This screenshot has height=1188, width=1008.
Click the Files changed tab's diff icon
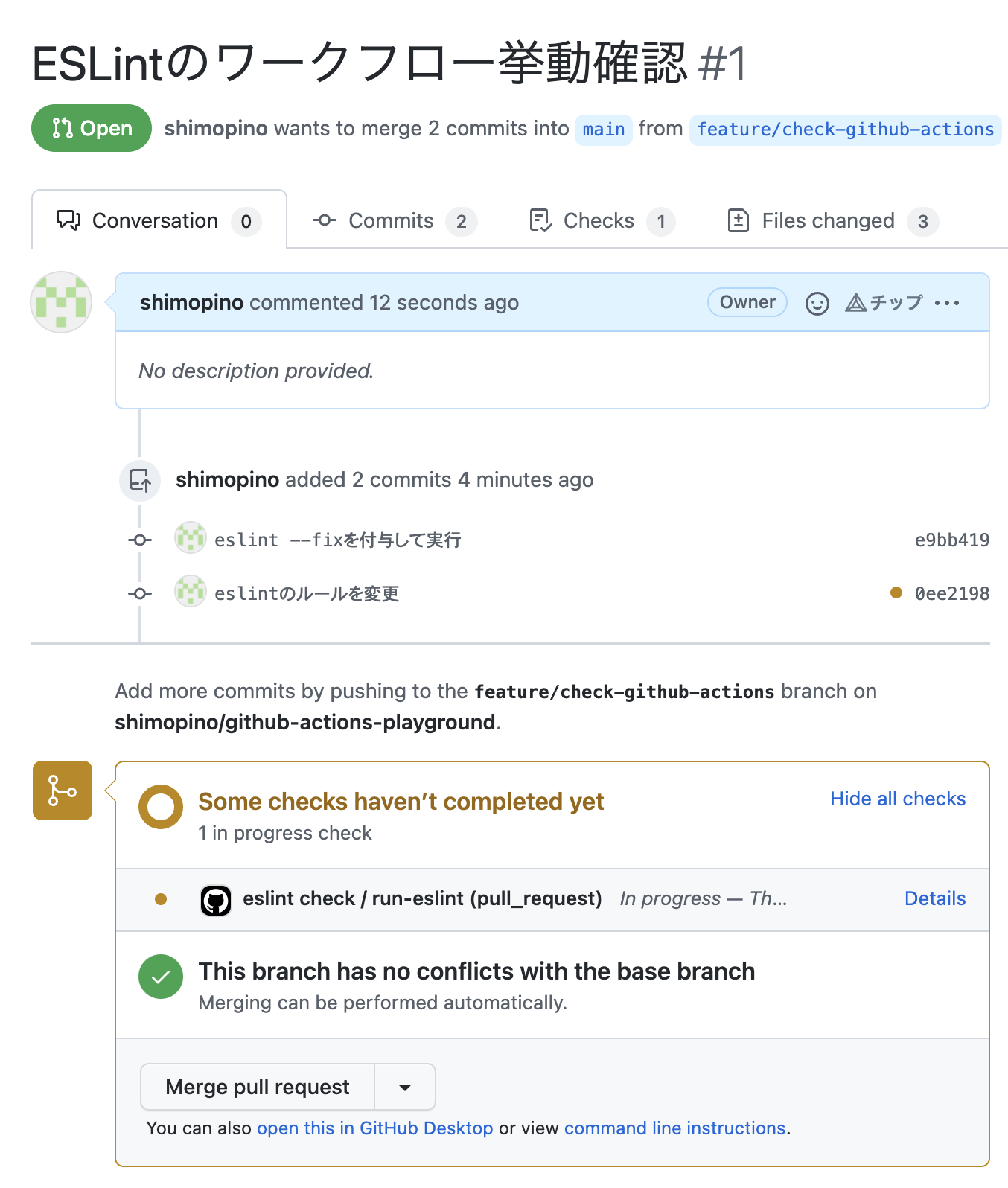pos(738,220)
